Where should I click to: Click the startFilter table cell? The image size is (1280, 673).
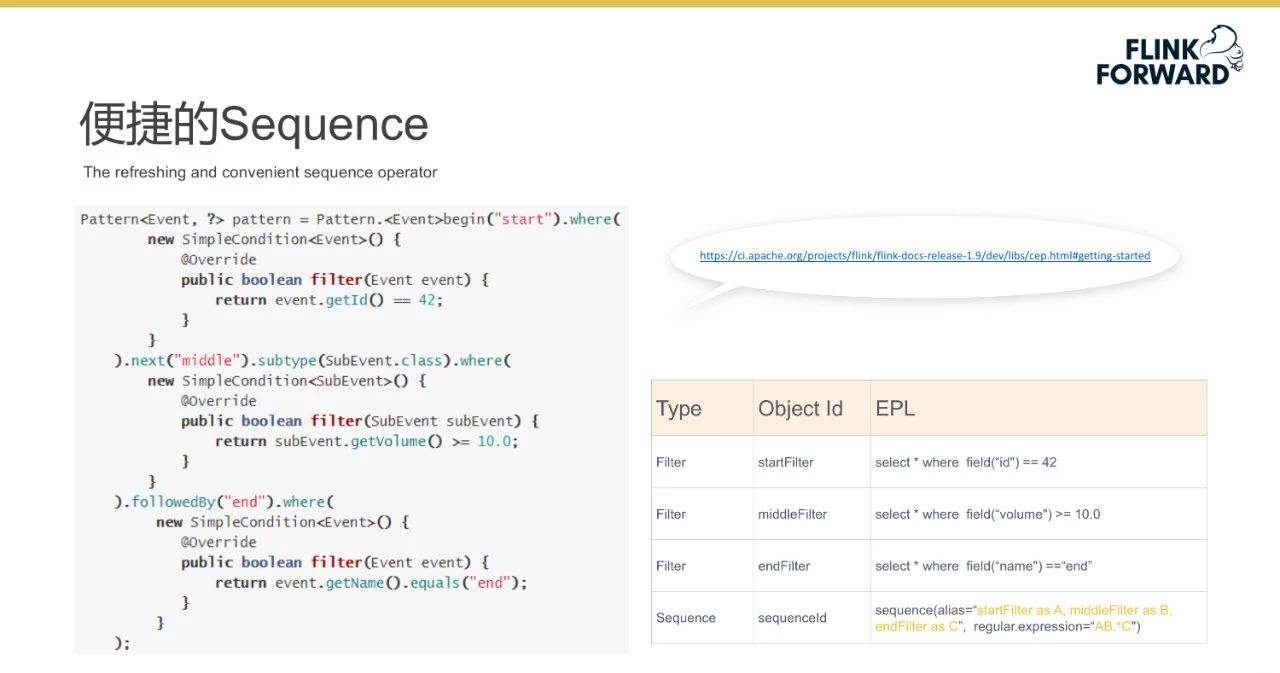[x=786, y=462]
